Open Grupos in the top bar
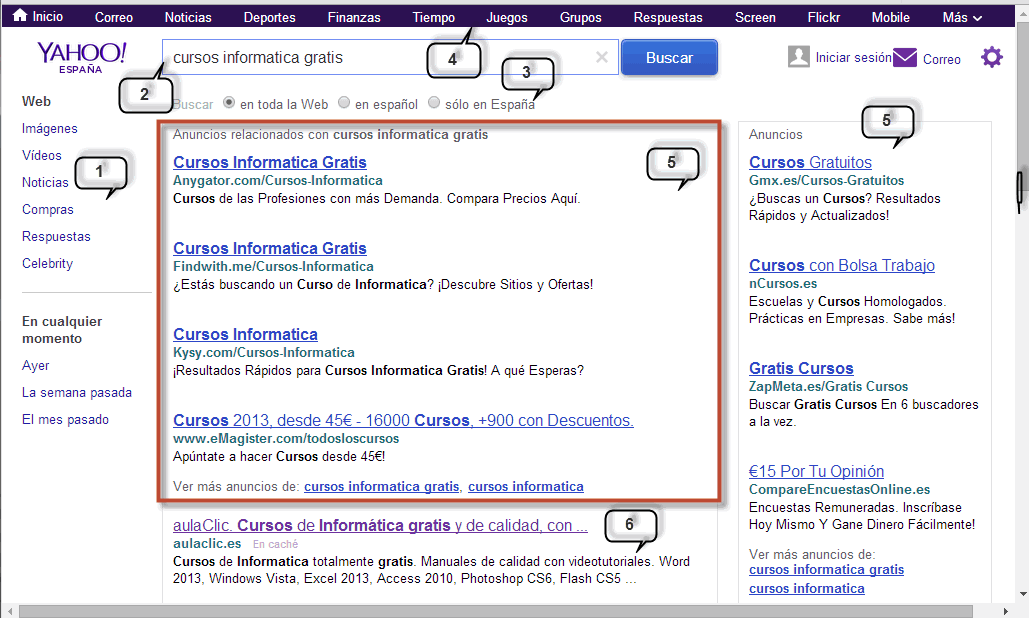Screen dimensions: 1029x618 (580, 18)
